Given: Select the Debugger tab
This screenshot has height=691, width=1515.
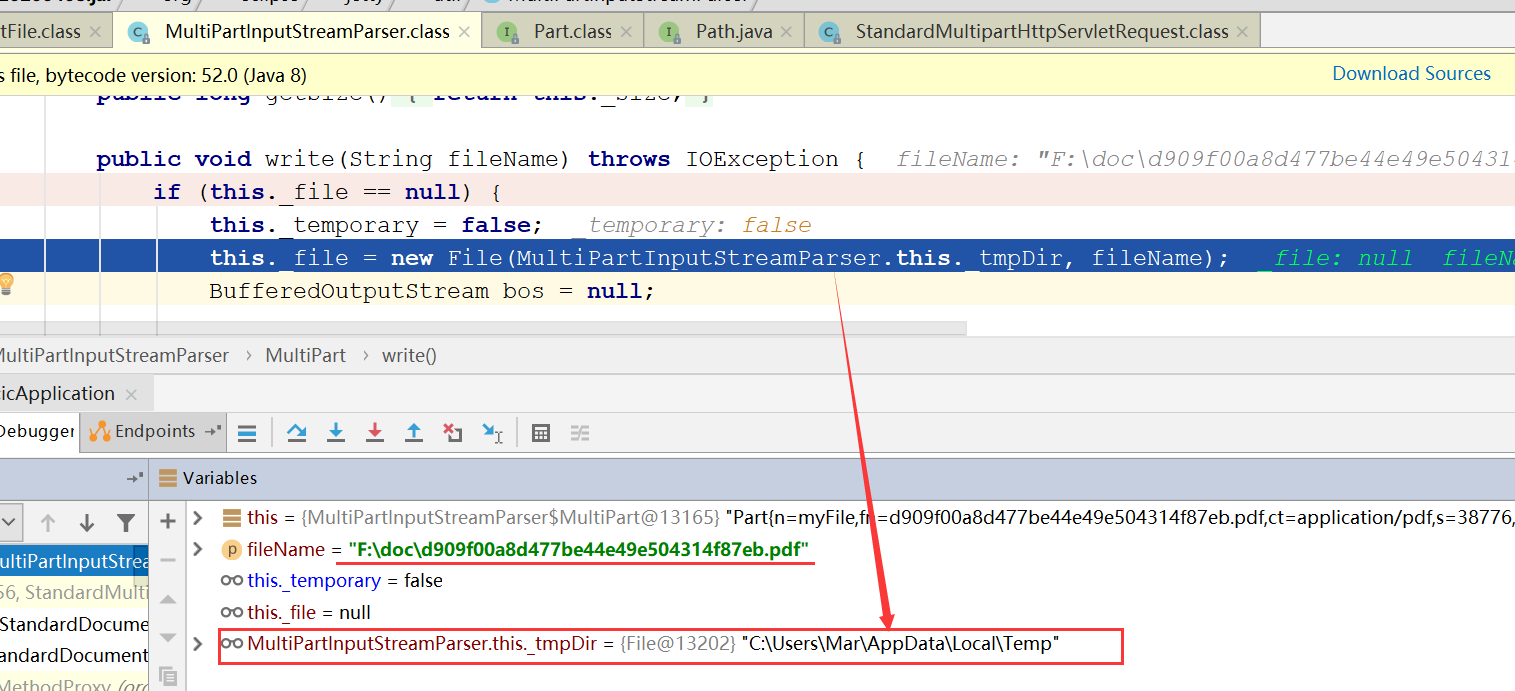Looking at the screenshot, I should (x=37, y=432).
